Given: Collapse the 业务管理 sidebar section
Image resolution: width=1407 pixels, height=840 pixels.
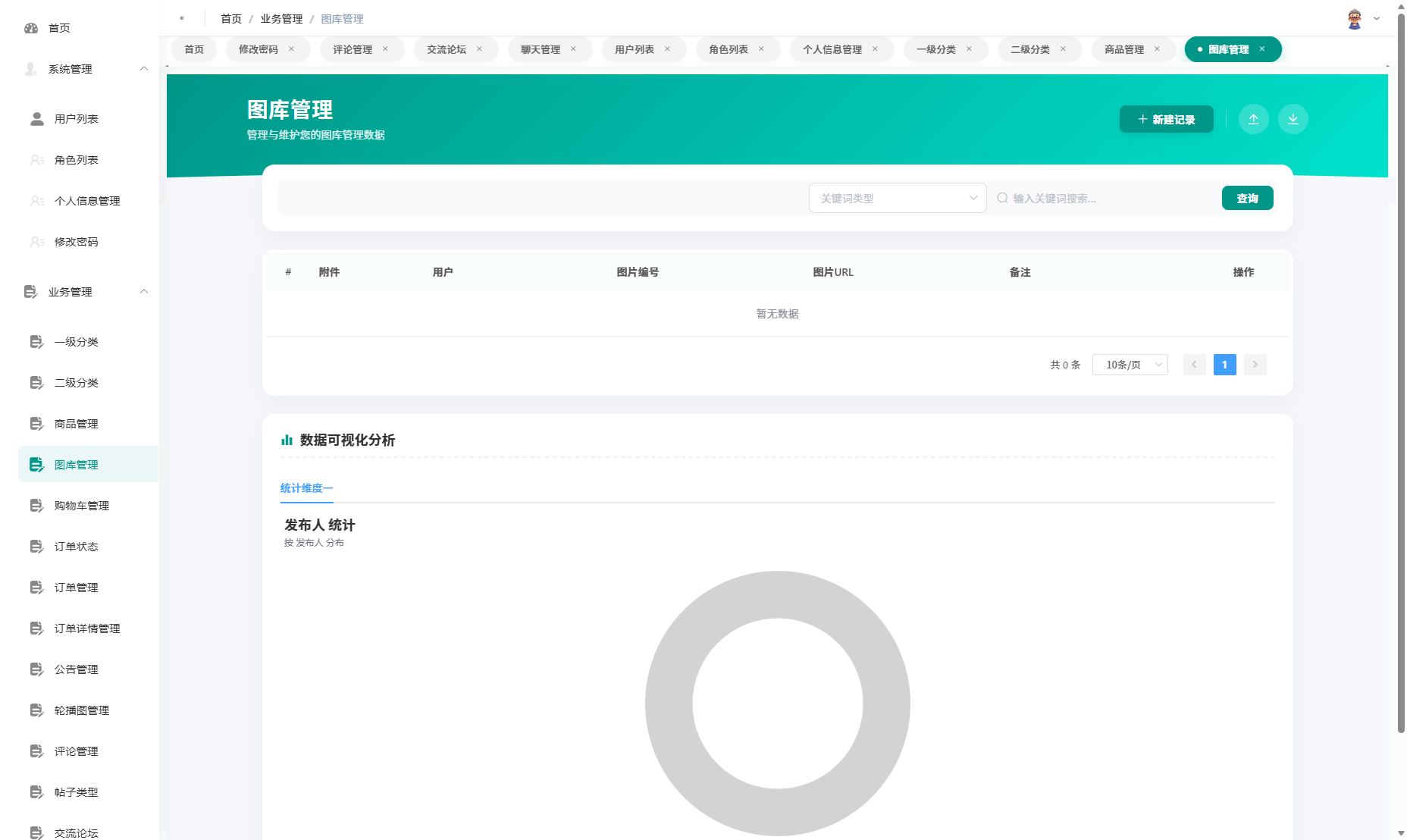Looking at the screenshot, I should coord(144,291).
